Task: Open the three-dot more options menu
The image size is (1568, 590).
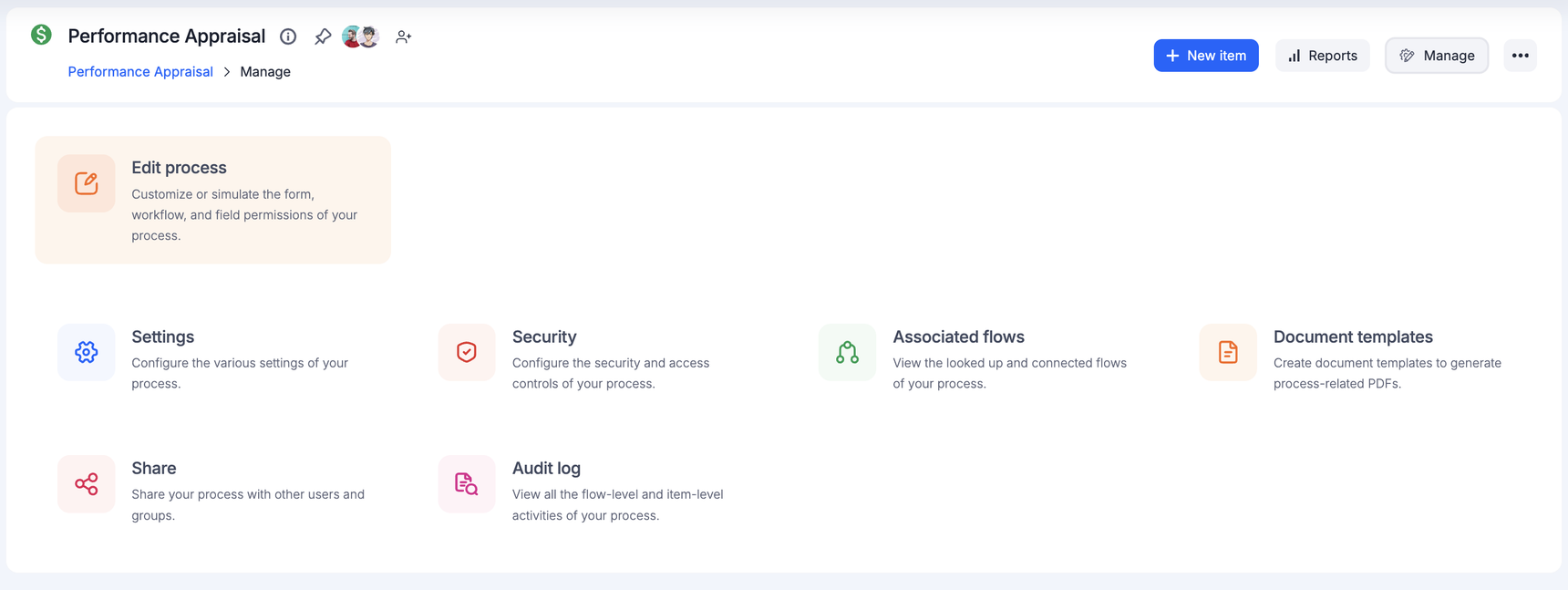Action: click(1520, 56)
